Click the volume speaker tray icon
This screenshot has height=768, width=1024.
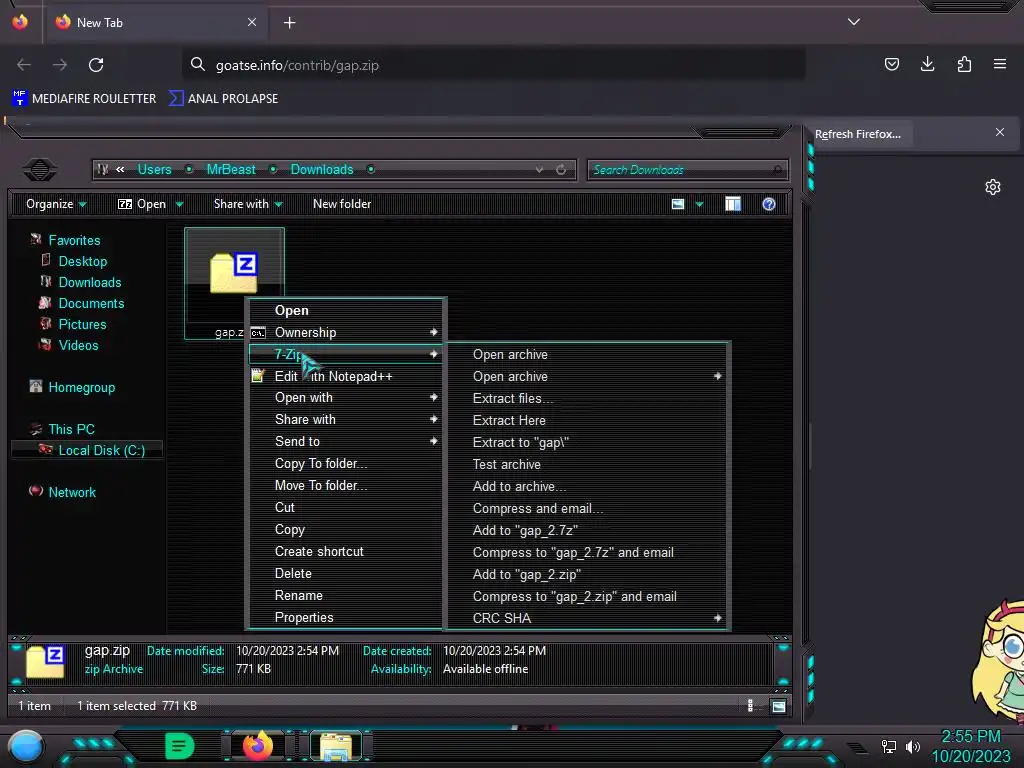tap(913, 746)
